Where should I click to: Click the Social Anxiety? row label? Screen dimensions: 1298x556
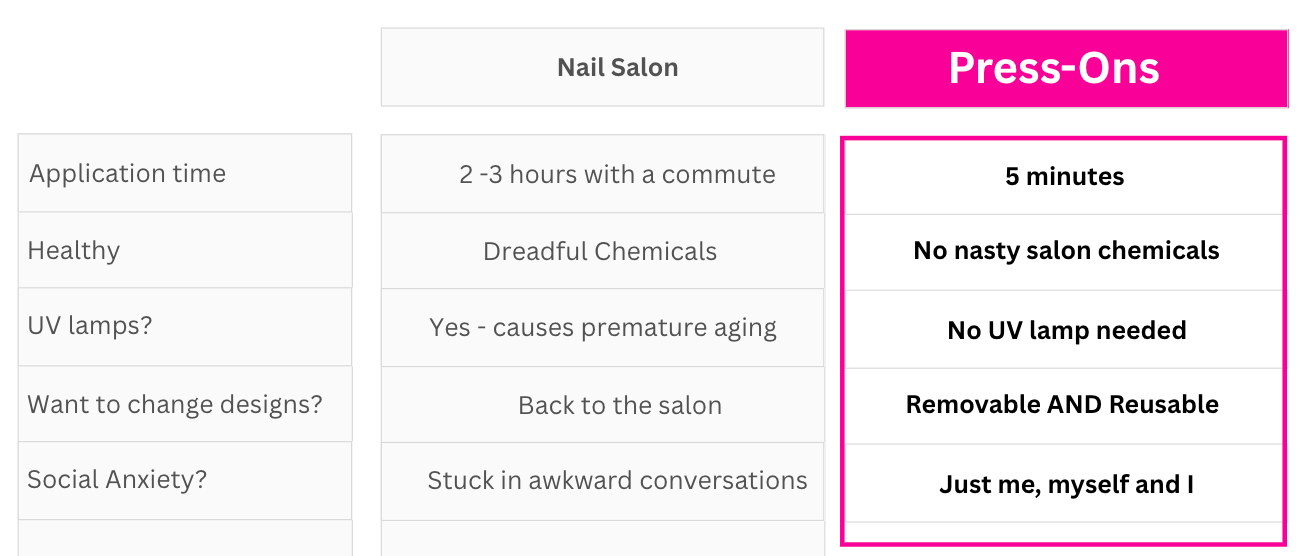point(185,480)
